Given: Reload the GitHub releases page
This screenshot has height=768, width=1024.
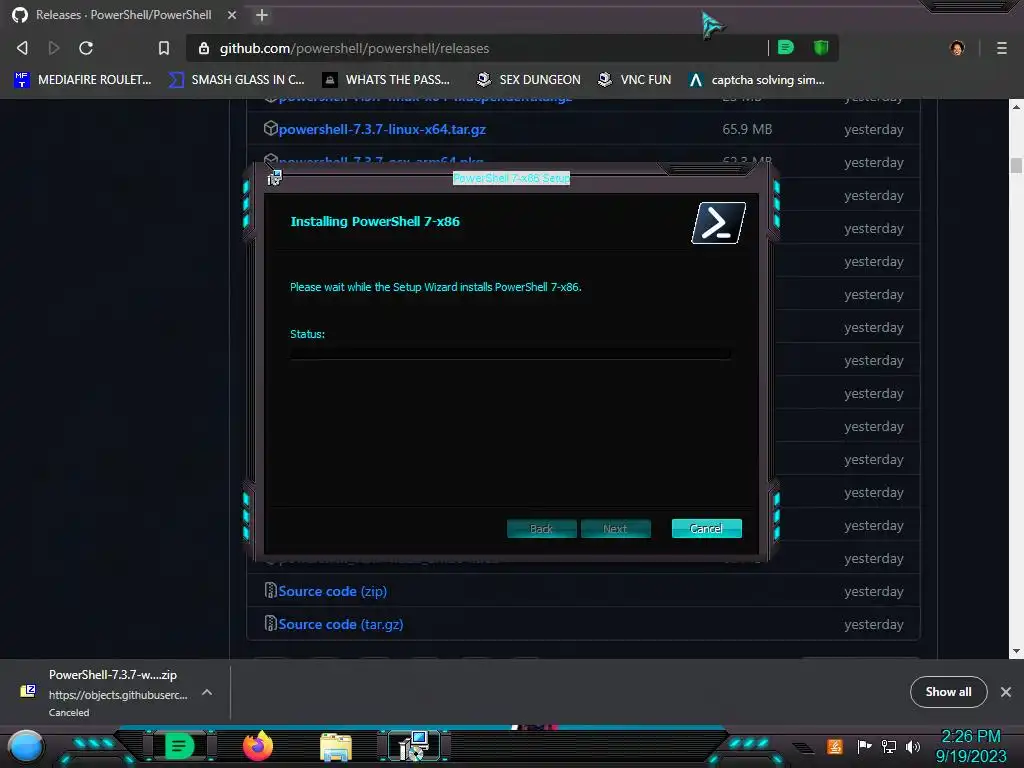Looking at the screenshot, I should pos(86,48).
